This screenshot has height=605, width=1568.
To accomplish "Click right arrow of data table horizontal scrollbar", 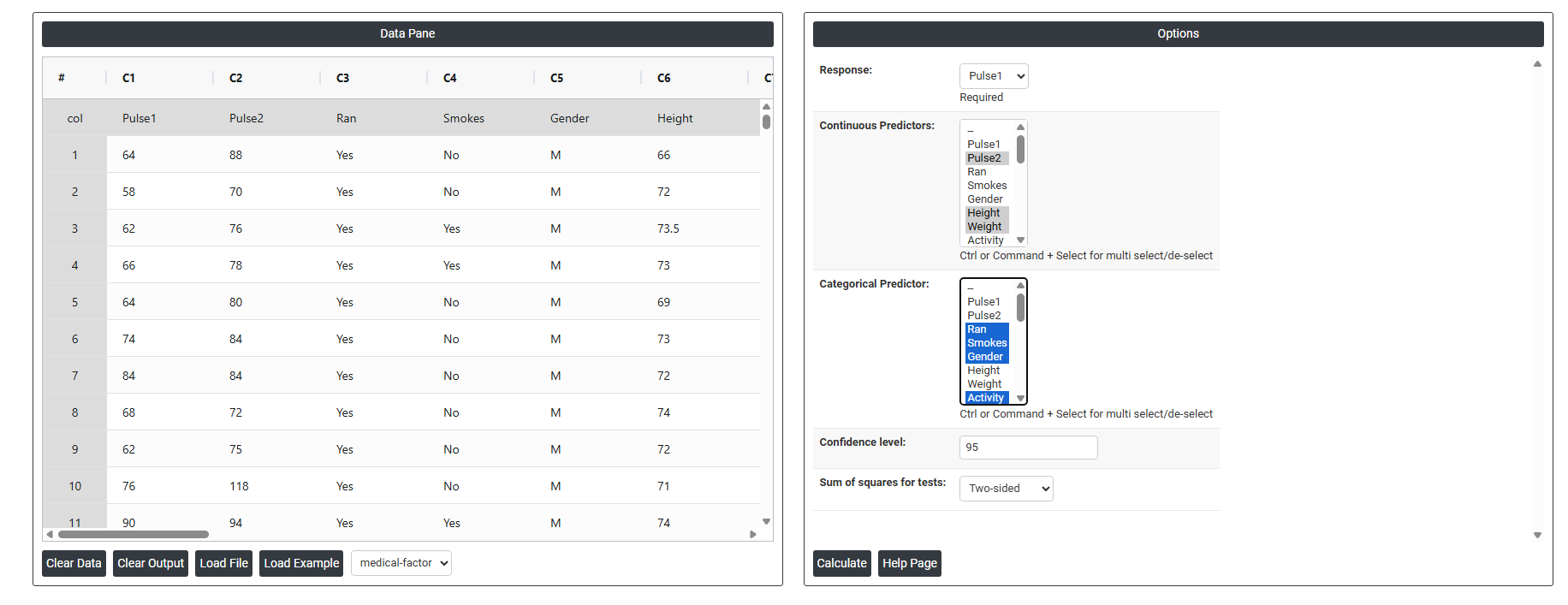I will pyautogui.click(x=752, y=534).
